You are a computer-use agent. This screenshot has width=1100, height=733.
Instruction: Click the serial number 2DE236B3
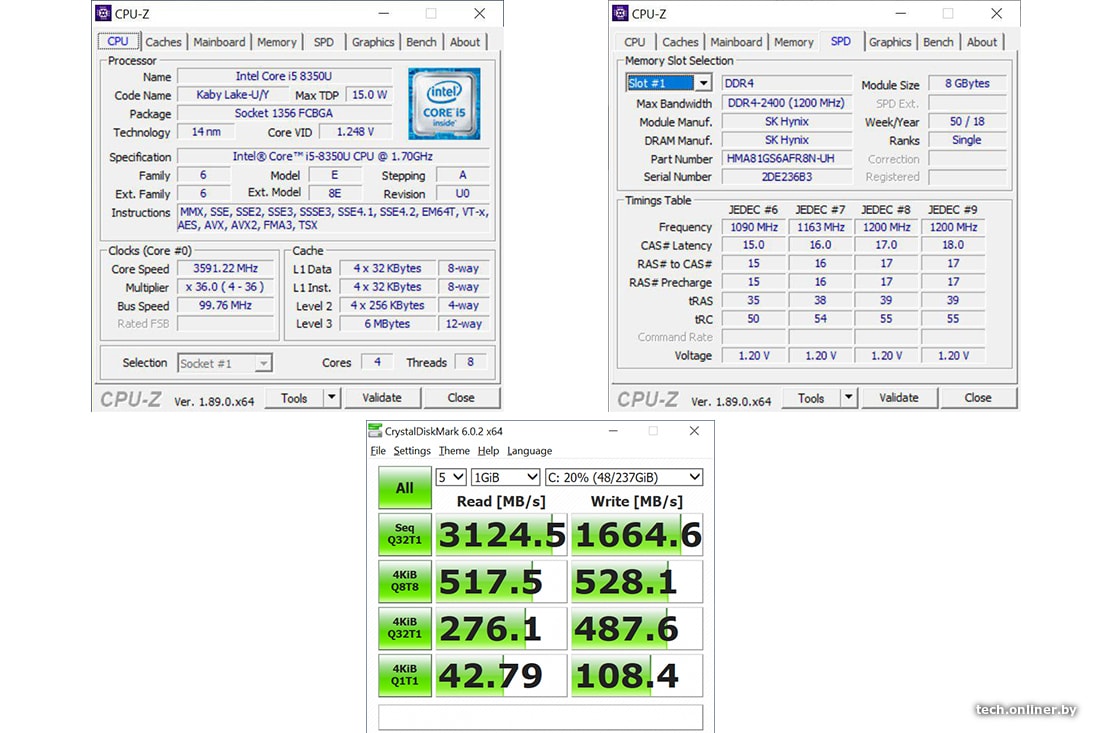click(x=786, y=177)
